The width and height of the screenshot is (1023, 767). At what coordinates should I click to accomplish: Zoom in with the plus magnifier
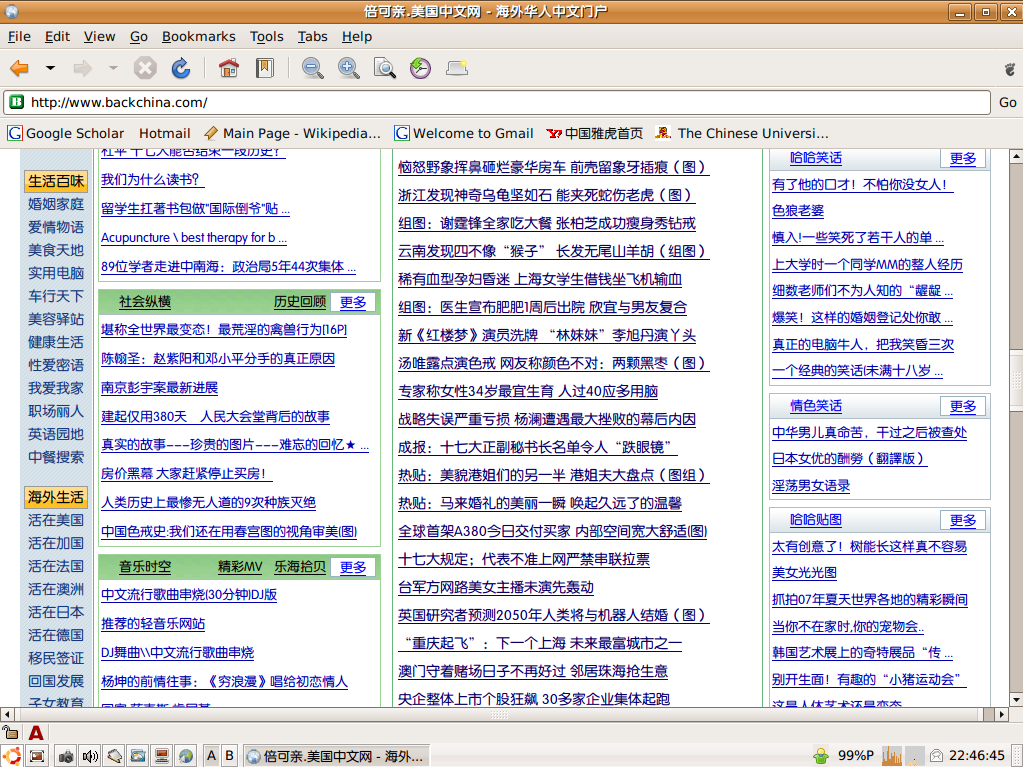(x=348, y=68)
